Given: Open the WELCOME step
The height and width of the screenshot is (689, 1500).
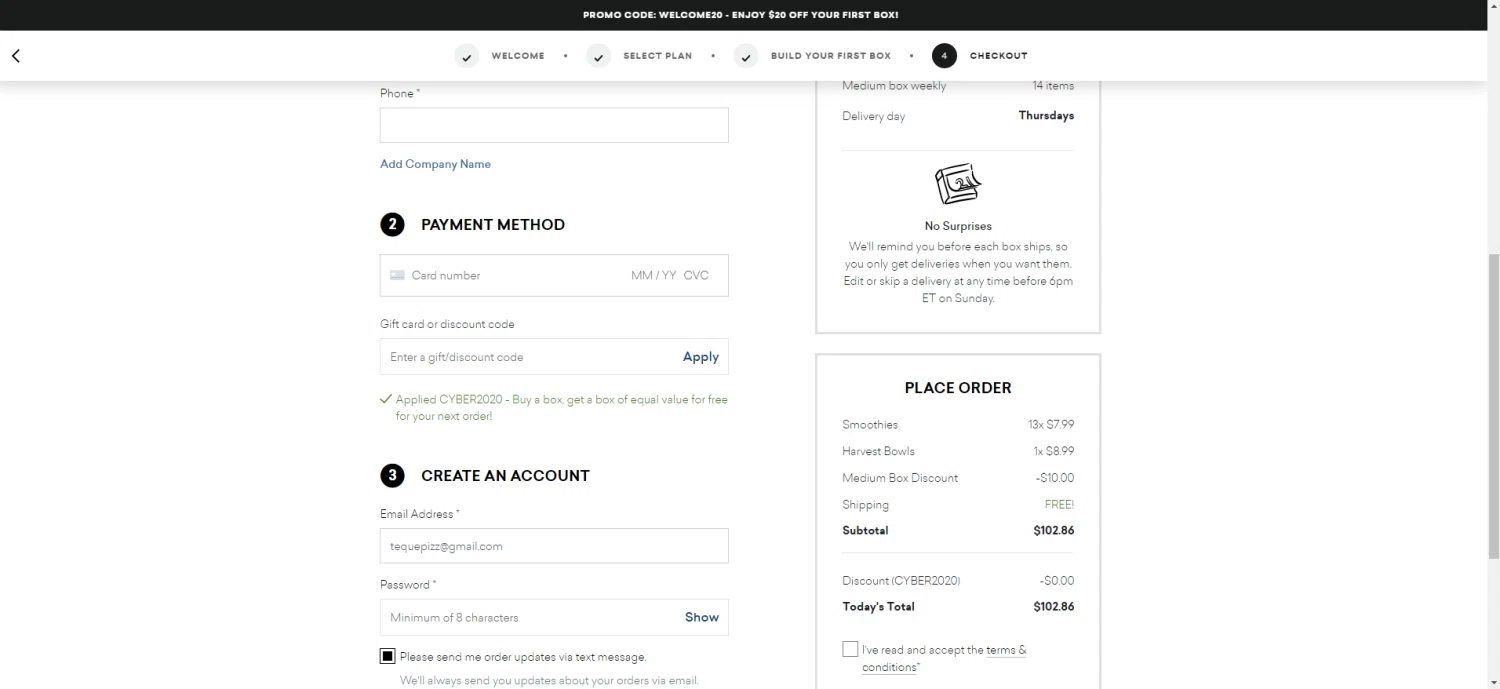Looking at the screenshot, I should [518, 56].
